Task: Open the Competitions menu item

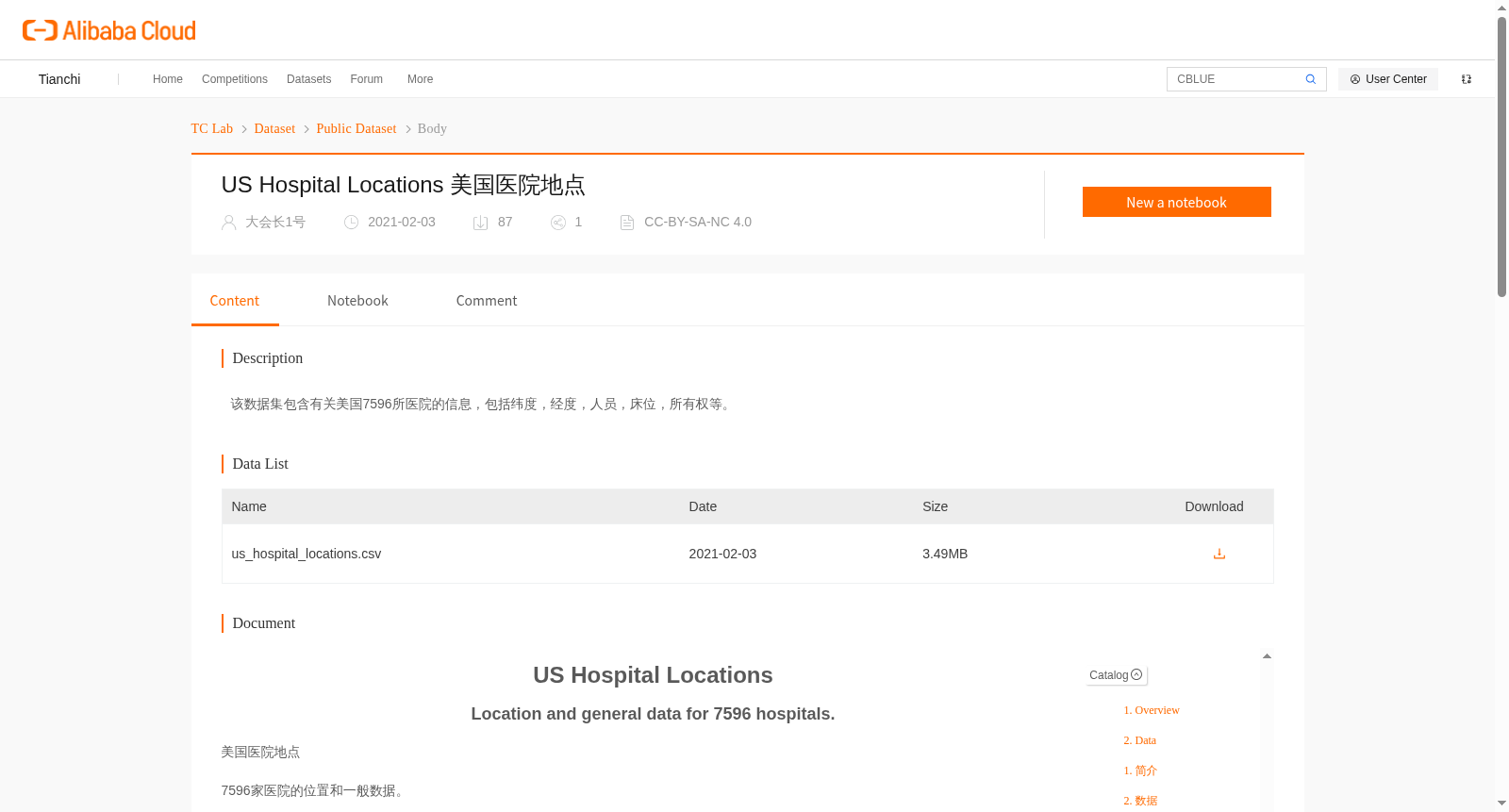Action: coord(235,79)
